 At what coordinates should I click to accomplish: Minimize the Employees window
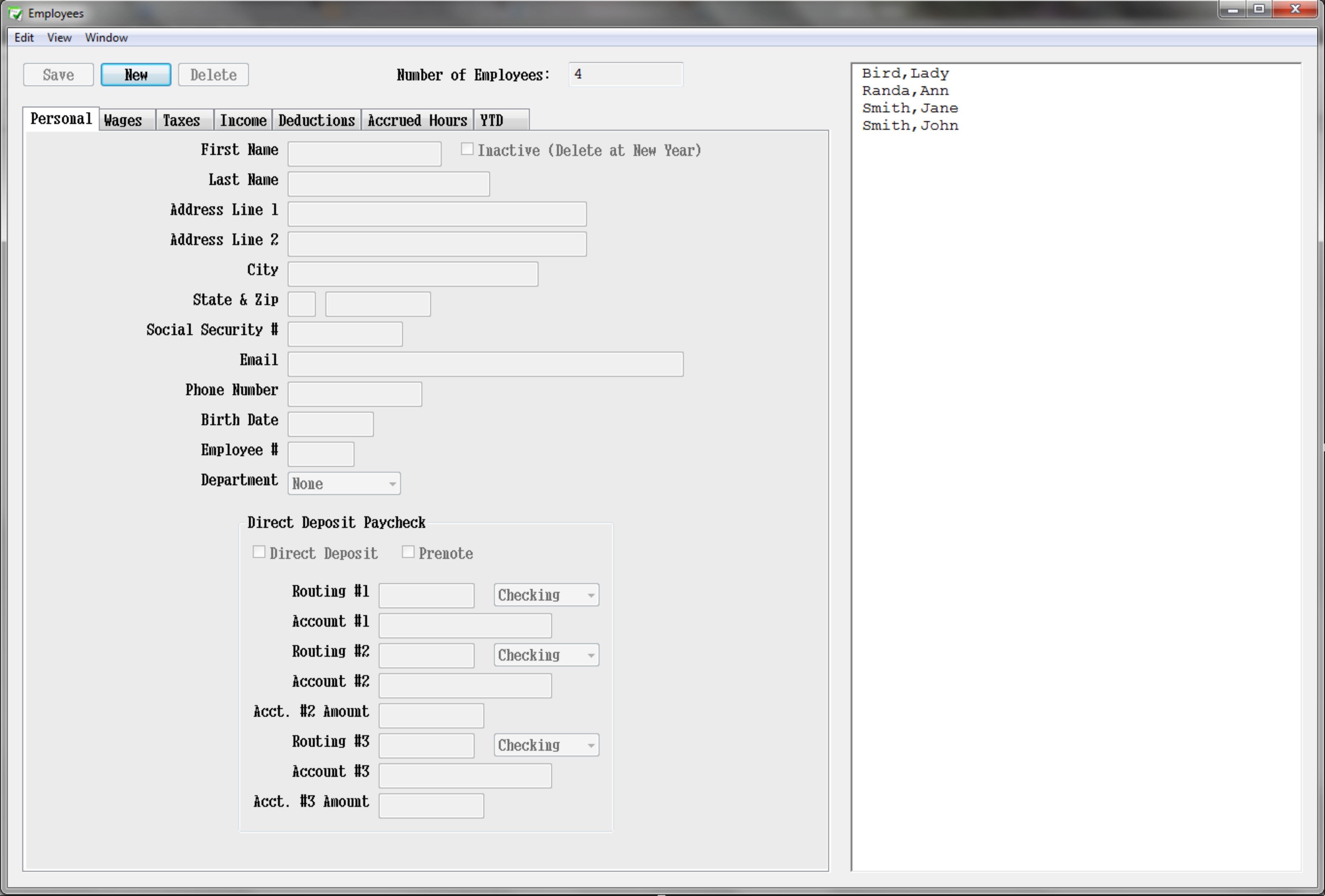click(1233, 10)
